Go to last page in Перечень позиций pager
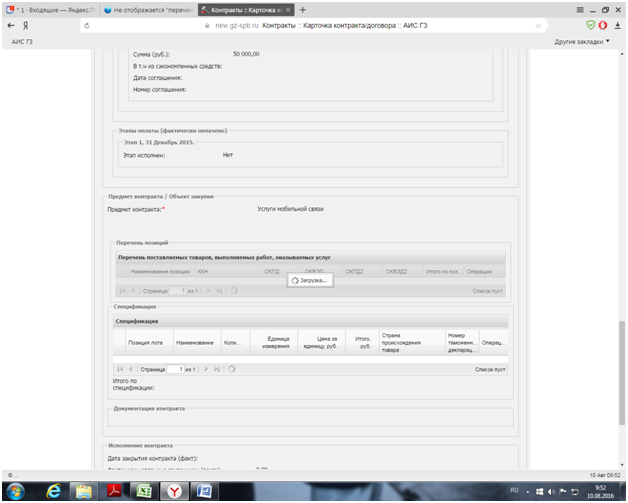The image size is (628, 503). [x=219, y=291]
